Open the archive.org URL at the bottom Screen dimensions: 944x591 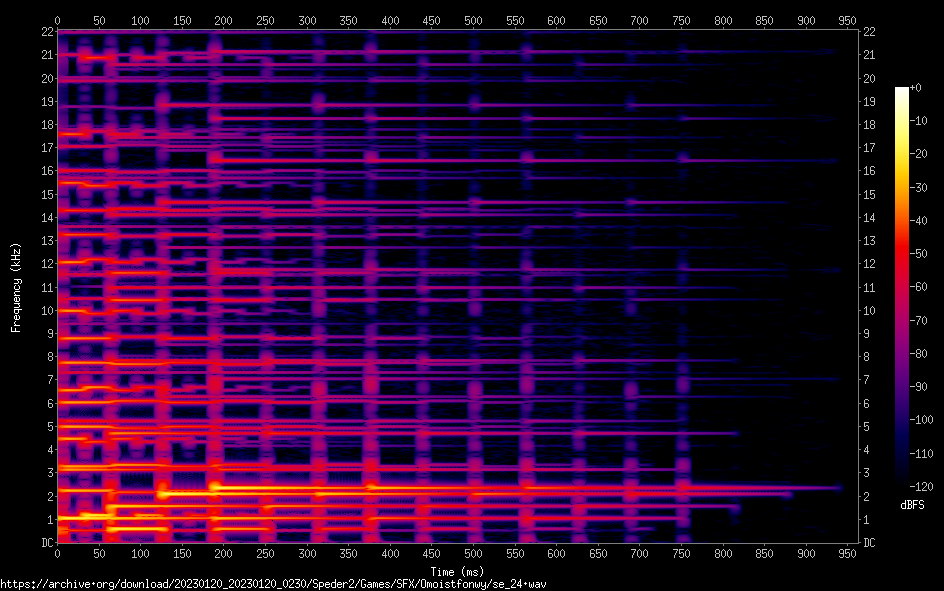point(273,583)
